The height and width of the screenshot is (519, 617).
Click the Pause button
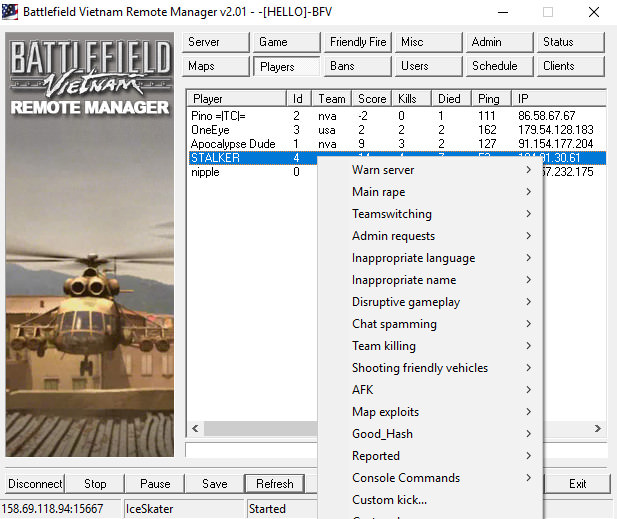tap(155, 484)
